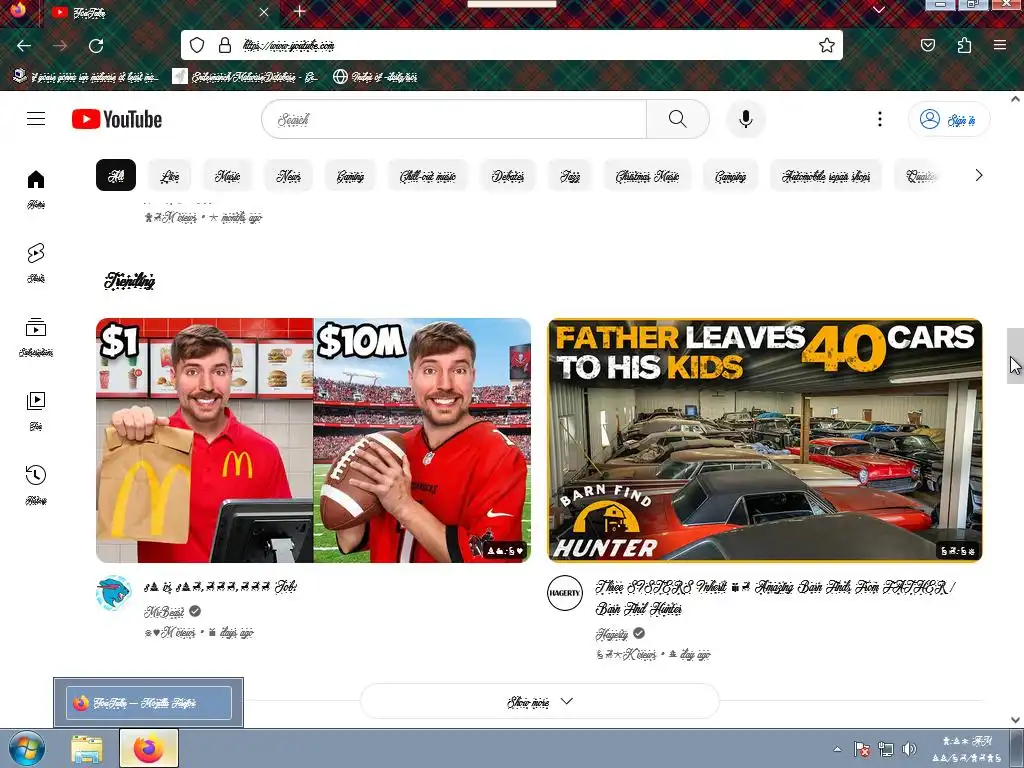Open the globe-icon Index of bookmark

pos(375,76)
